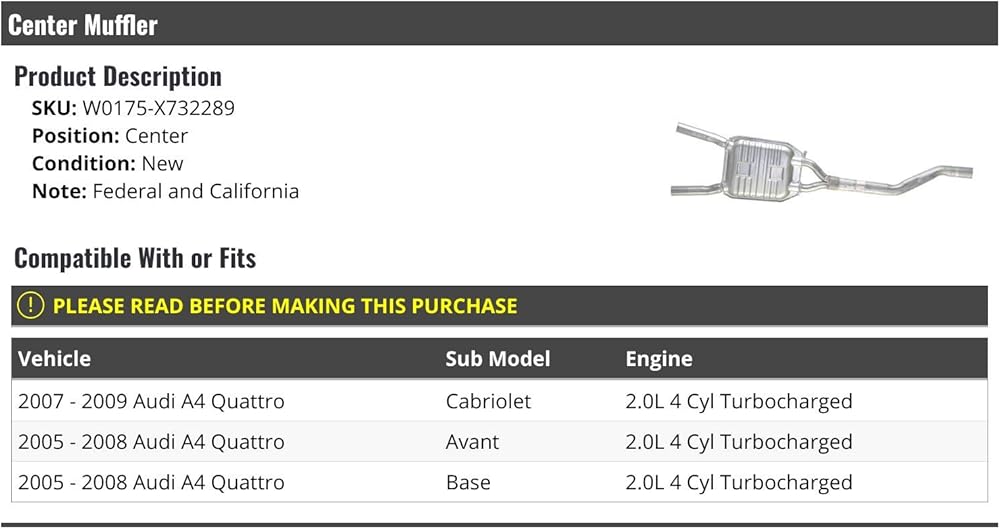Open the center muffler product image
1000x529 pixels.
(821, 163)
